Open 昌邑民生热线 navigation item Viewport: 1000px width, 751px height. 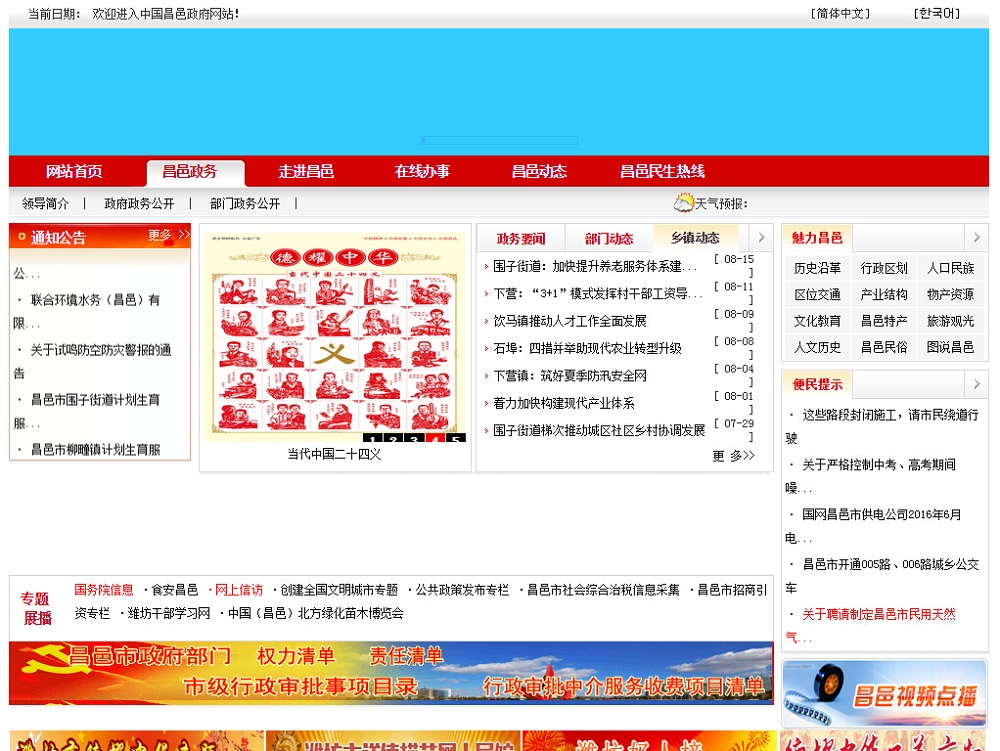pos(662,171)
